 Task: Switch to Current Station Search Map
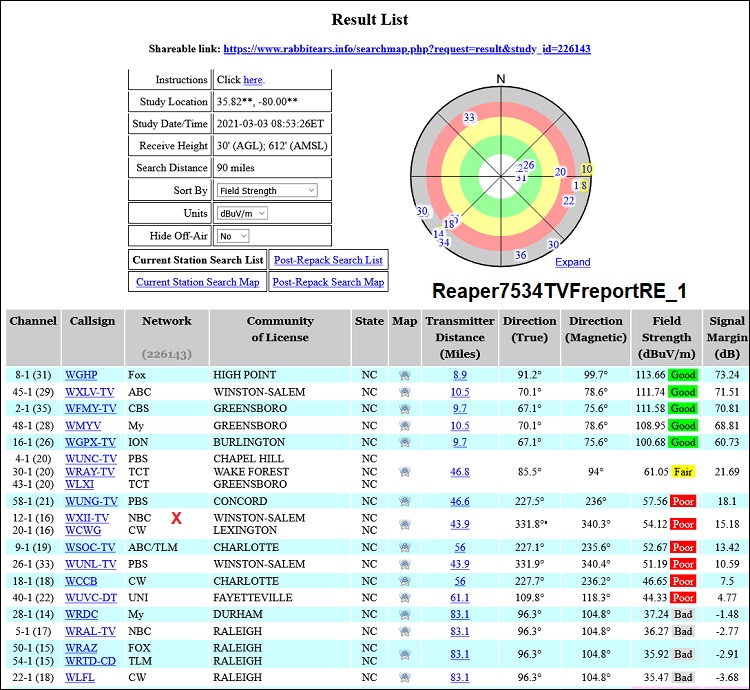point(198,282)
